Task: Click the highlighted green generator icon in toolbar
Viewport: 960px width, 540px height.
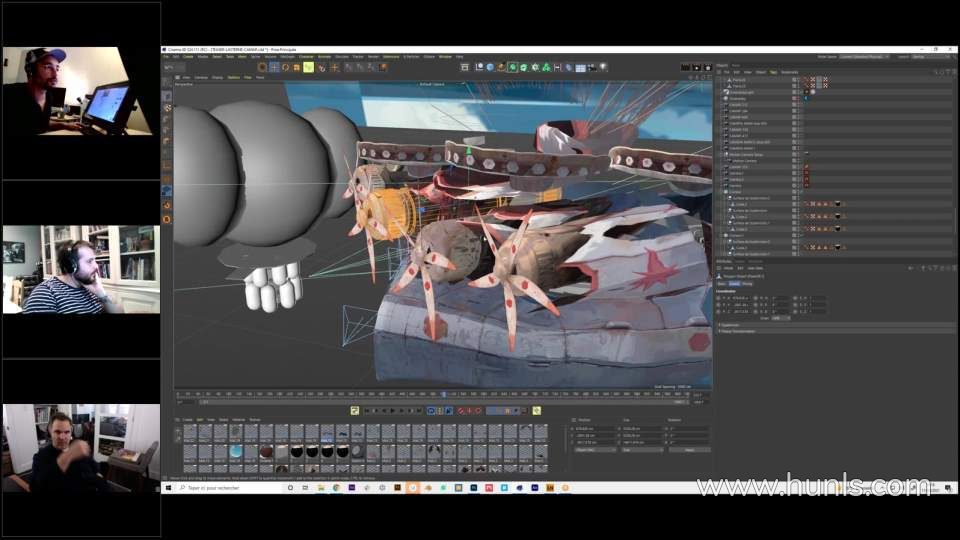Action: tap(512, 67)
